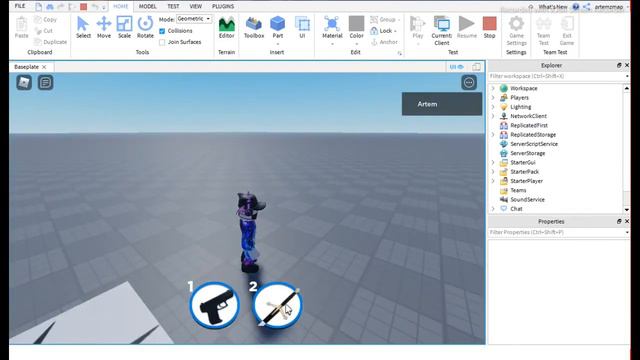Screen dimensions: 640x360
Task: Open the Terrain Editor
Action: pyautogui.click(x=227, y=27)
